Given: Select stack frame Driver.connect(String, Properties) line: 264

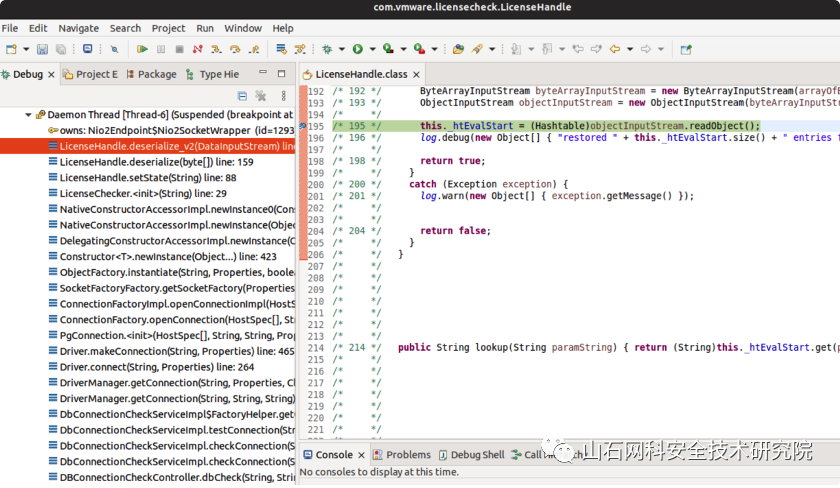Looking at the screenshot, I should [x=157, y=367].
